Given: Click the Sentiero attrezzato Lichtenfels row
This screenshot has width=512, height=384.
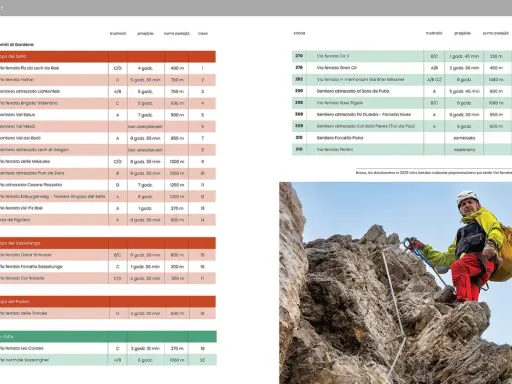Looking at the screenshot, I should pyautogui.click(x=108, y=91).
